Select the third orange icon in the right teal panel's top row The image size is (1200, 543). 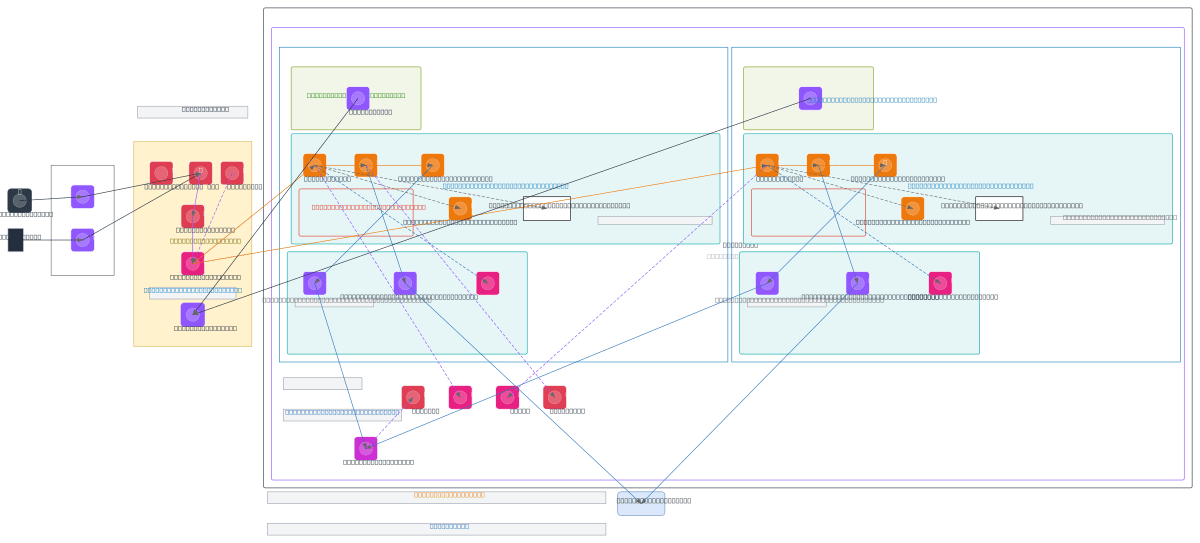point(885,165)
